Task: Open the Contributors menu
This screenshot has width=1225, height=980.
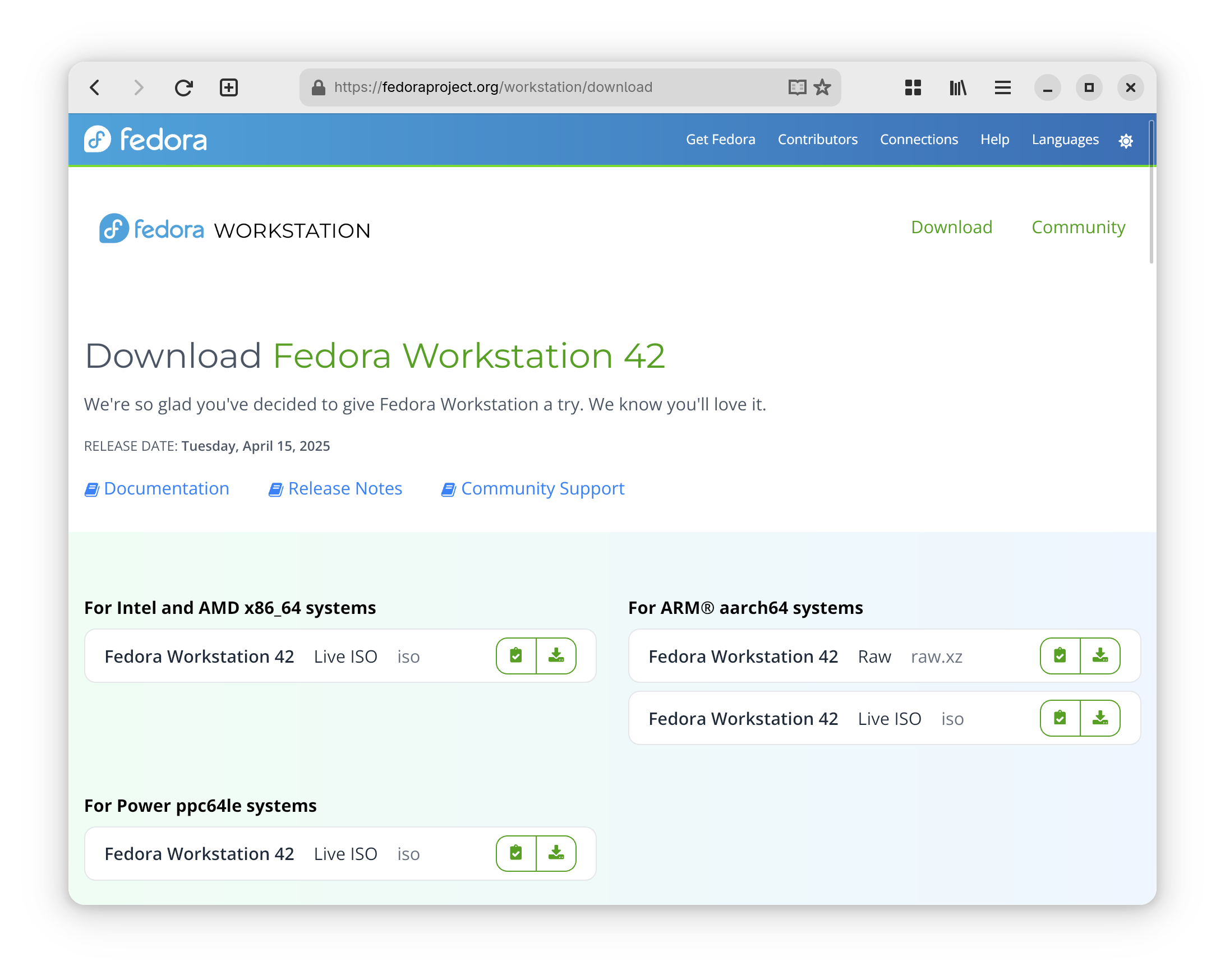Action: 818,140
